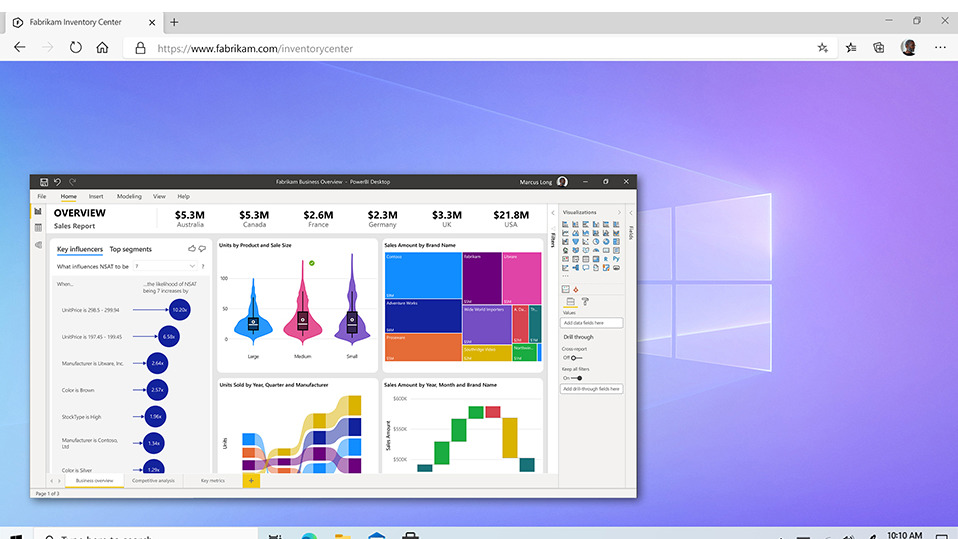Give thumbs down on Key influencers visual
Screen dimensions: 958x539
pyautogui.click(x=202, y=249)
